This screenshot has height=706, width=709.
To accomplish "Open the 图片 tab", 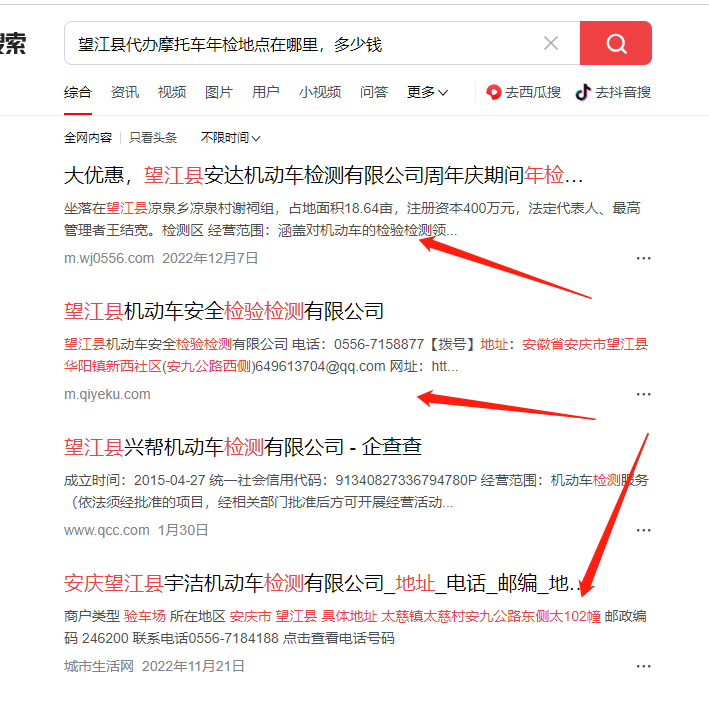I will [219, 92].
